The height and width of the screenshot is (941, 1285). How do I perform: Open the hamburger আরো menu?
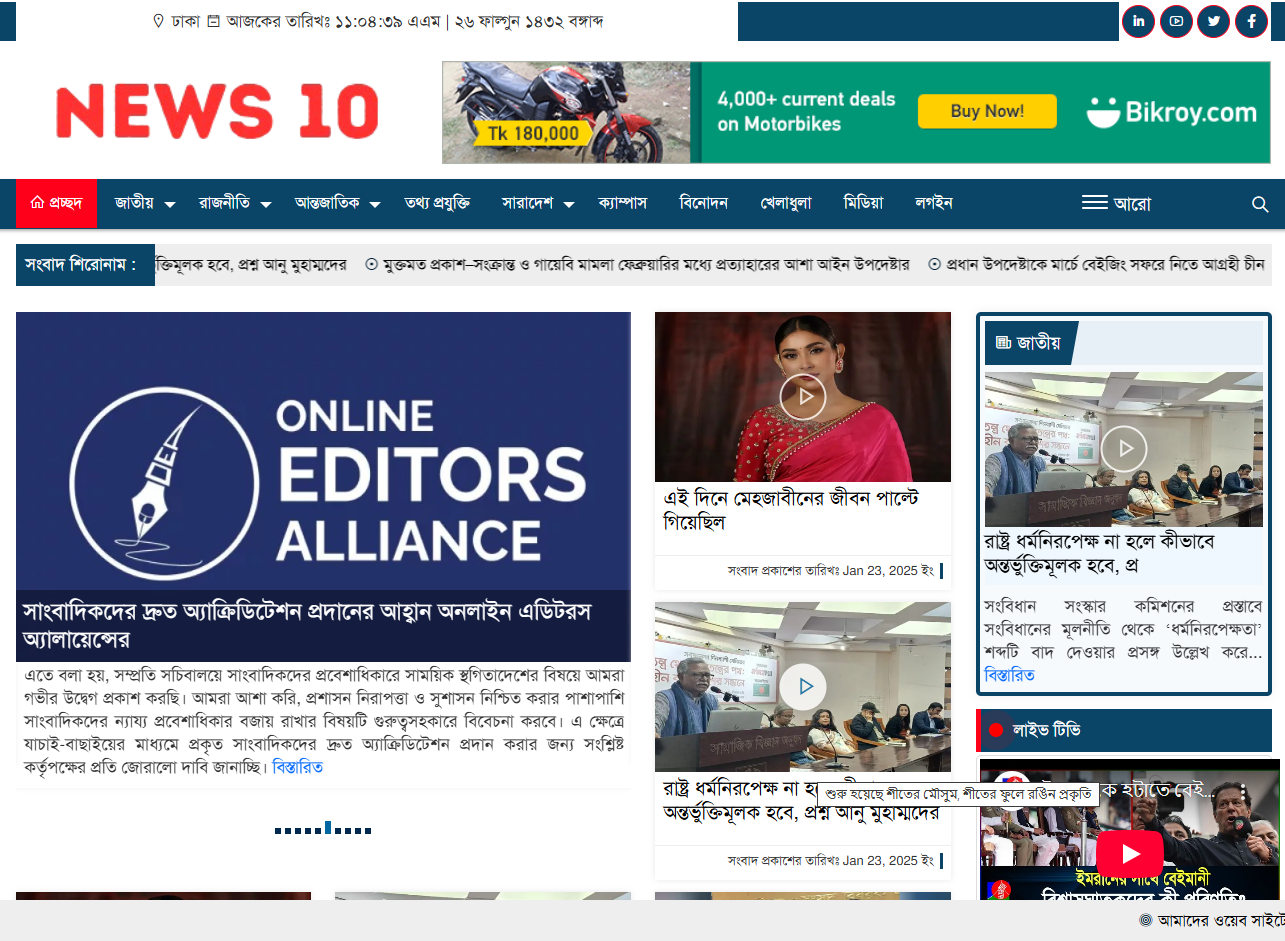(x=1115, y=204)
